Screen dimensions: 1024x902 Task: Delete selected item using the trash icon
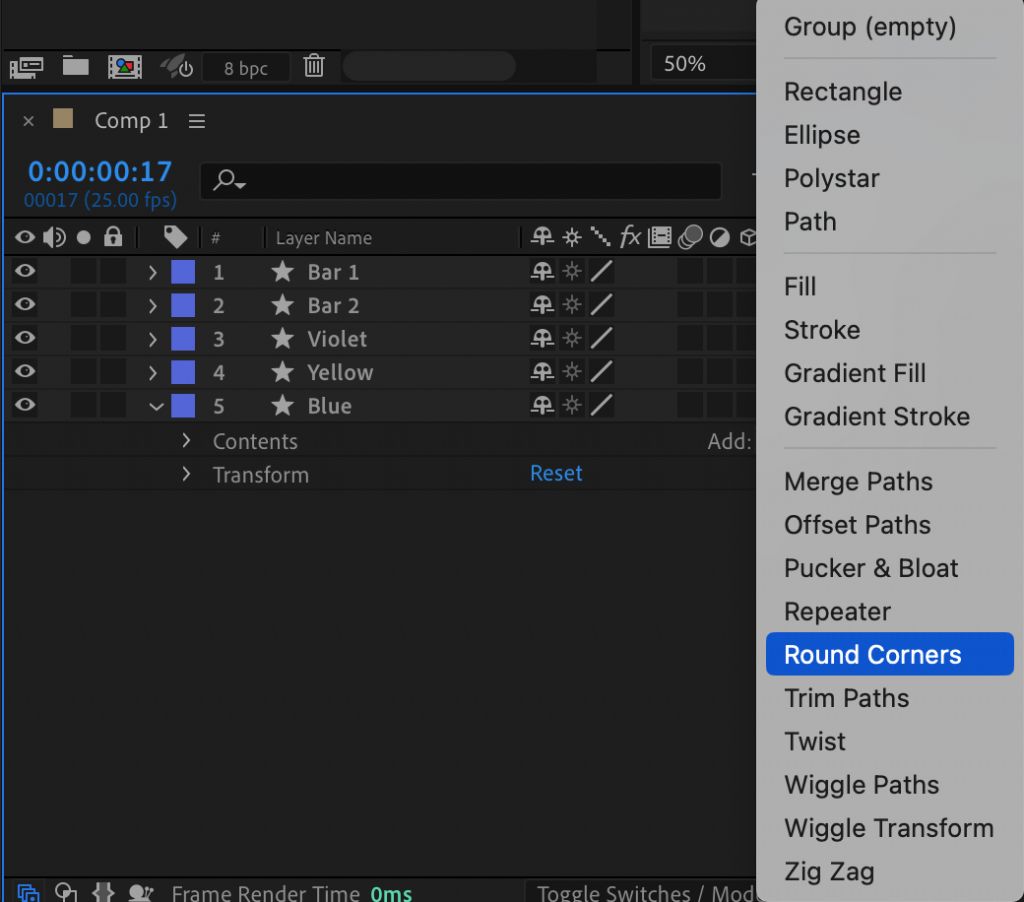click(x=314, y=66)
